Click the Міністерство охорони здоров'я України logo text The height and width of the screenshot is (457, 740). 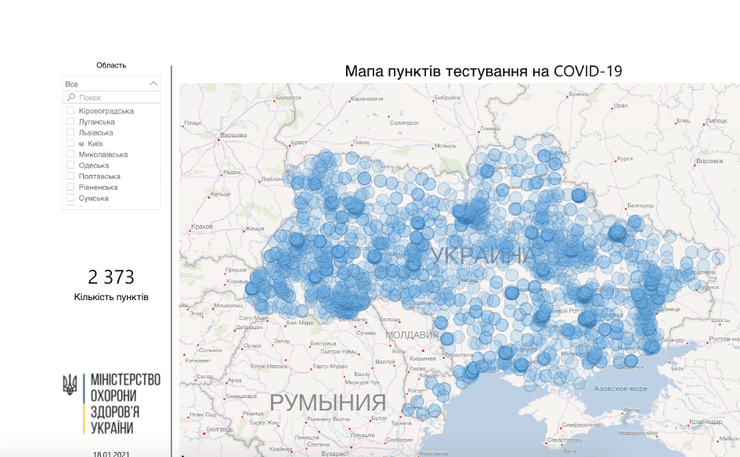pos(124,404)
